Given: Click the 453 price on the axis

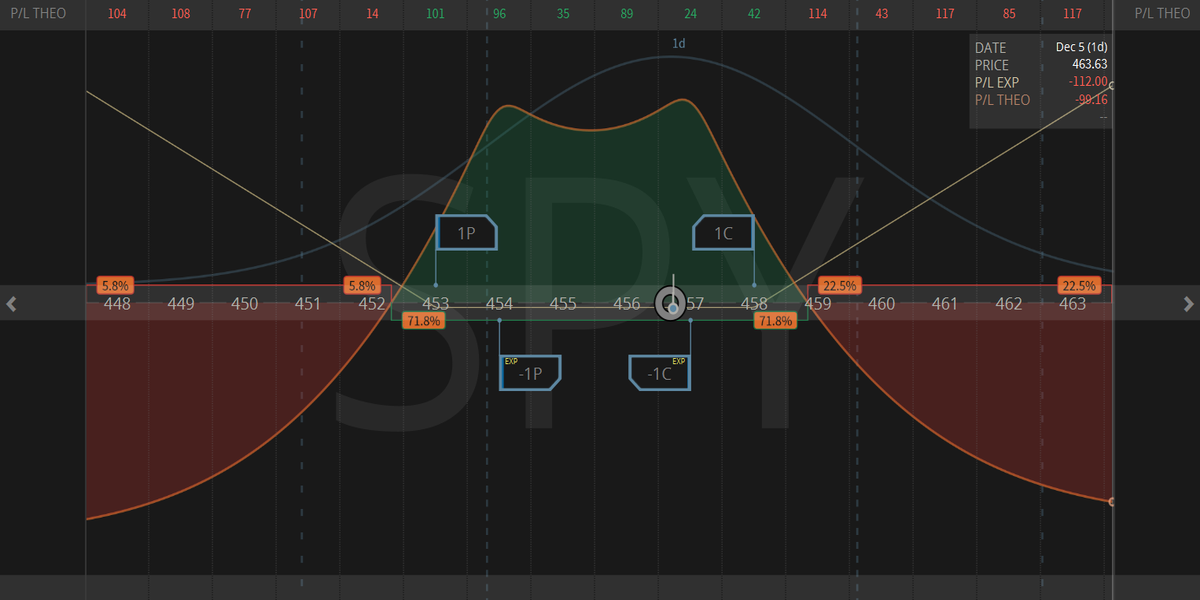Looking at the screenshot, I should coord(436,304).
